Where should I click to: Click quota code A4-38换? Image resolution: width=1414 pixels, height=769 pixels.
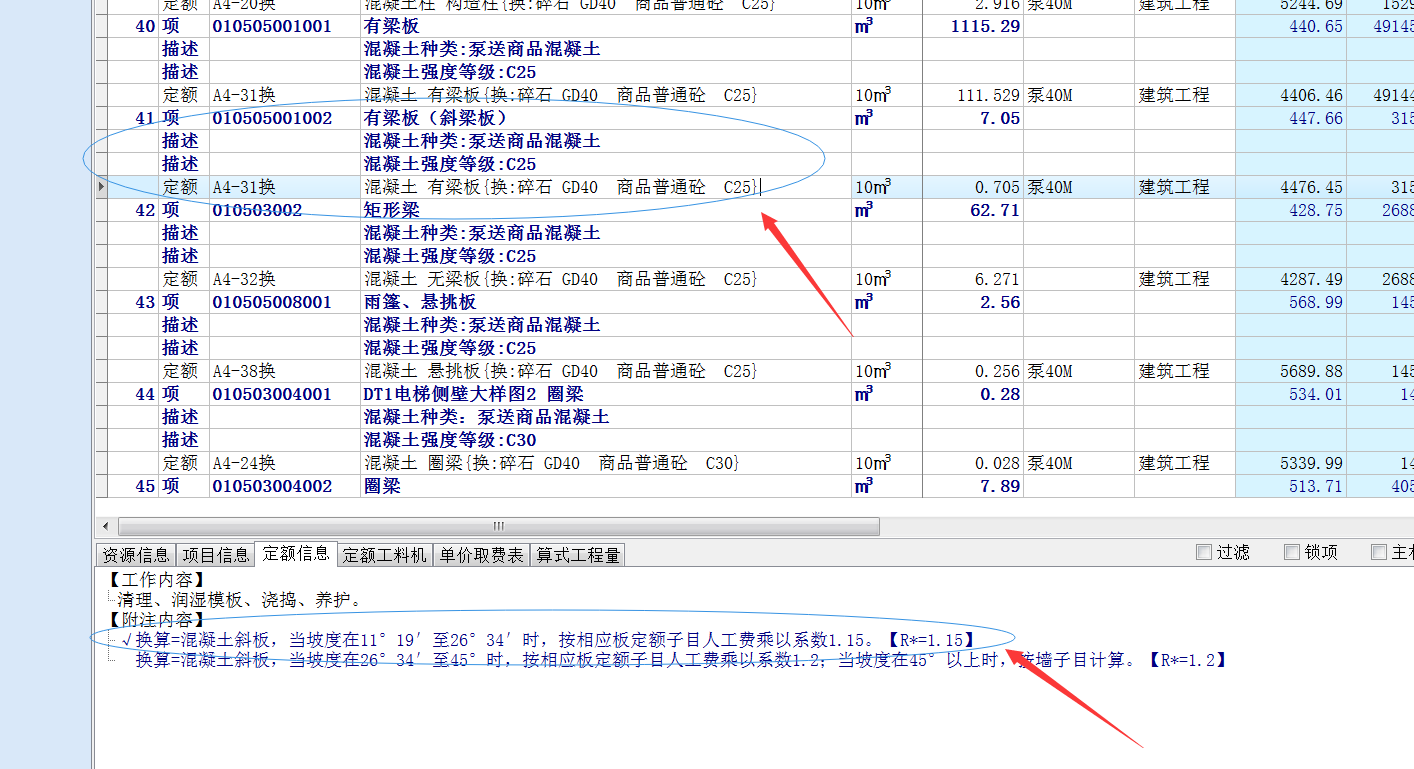244,371
